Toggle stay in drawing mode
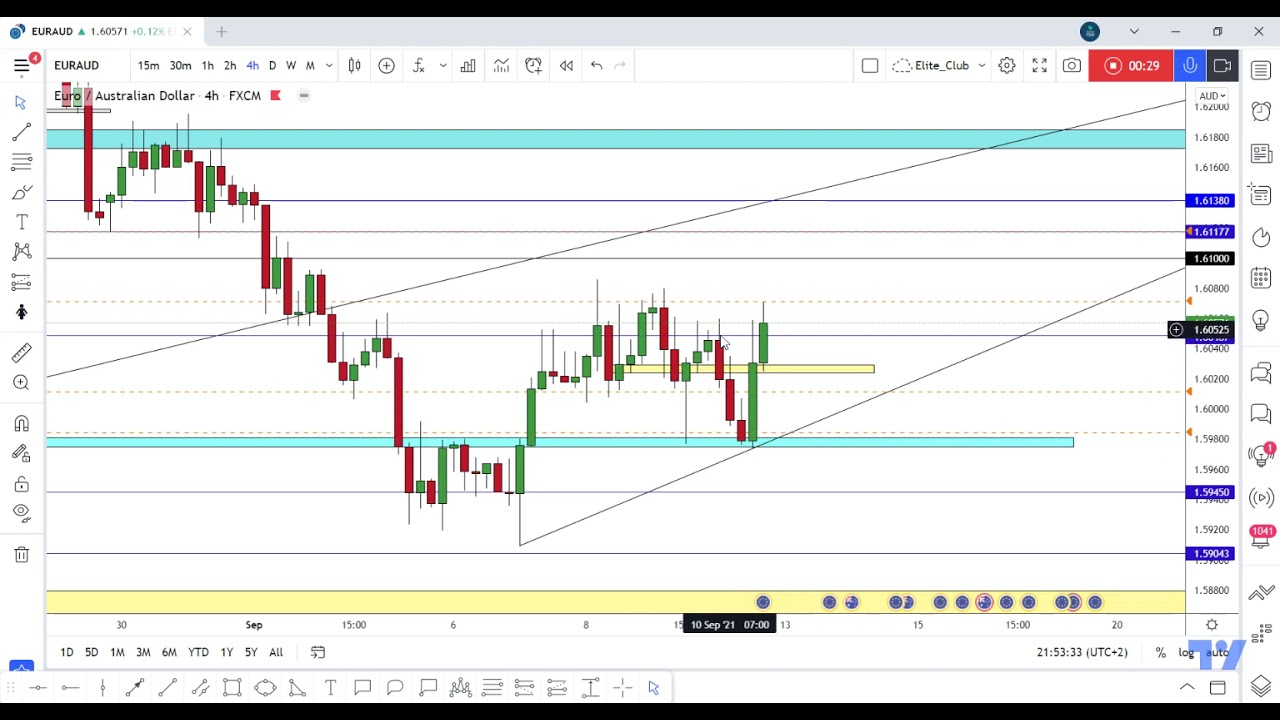The image size is (1280, 720). pyautogui.click(x=21, y=454)
